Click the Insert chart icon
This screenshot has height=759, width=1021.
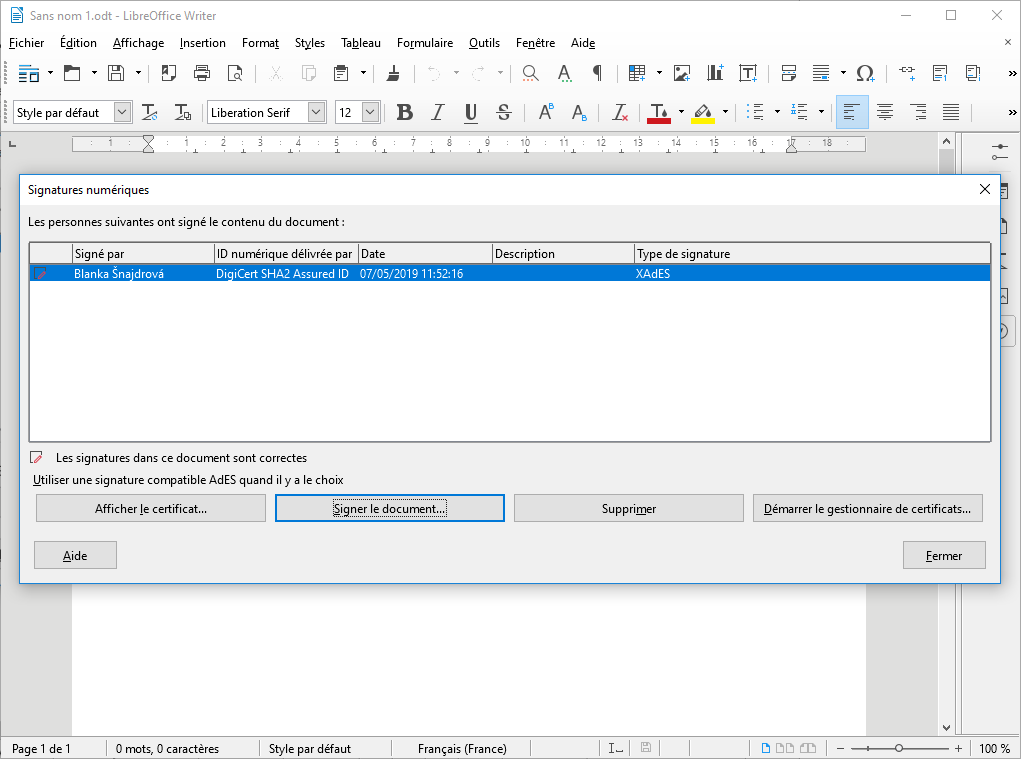[715, 73]
